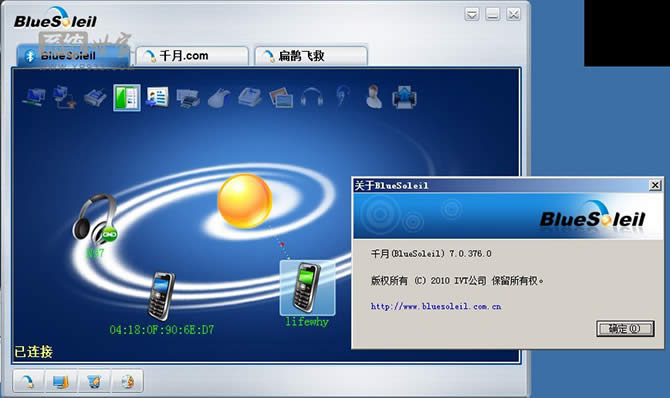Switch to the 扁鹊飞救 tab

pos(311,56)
